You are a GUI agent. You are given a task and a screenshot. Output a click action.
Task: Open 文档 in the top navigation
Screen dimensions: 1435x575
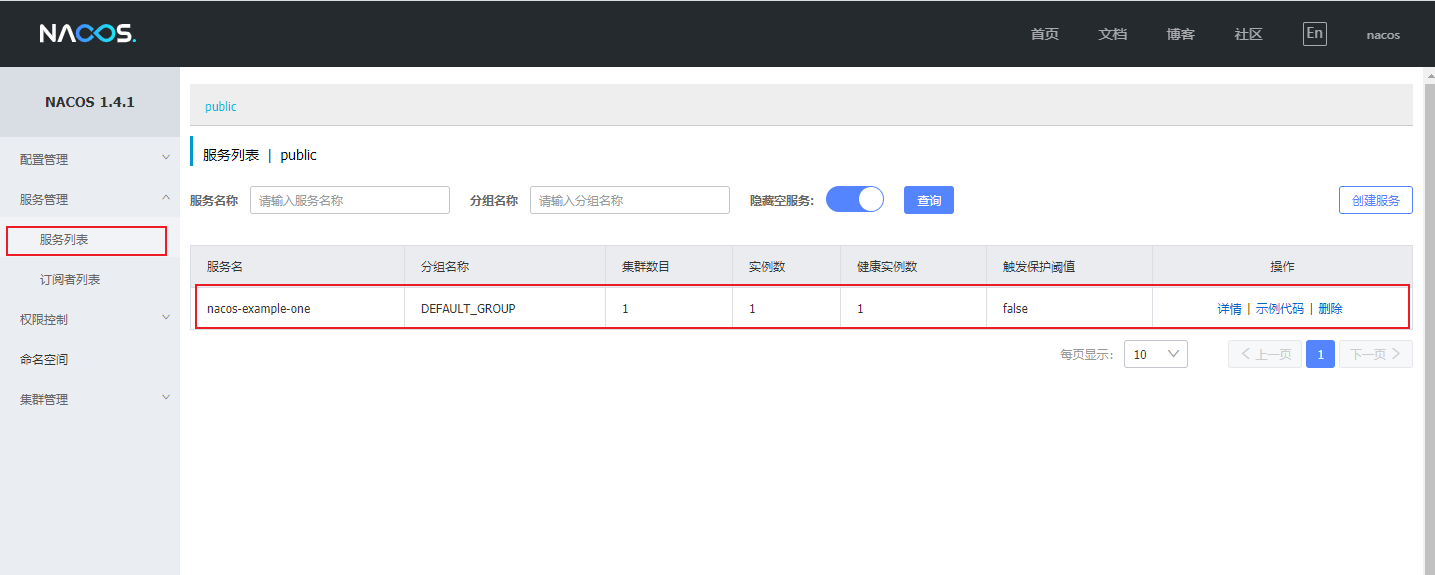point(1112,34)
